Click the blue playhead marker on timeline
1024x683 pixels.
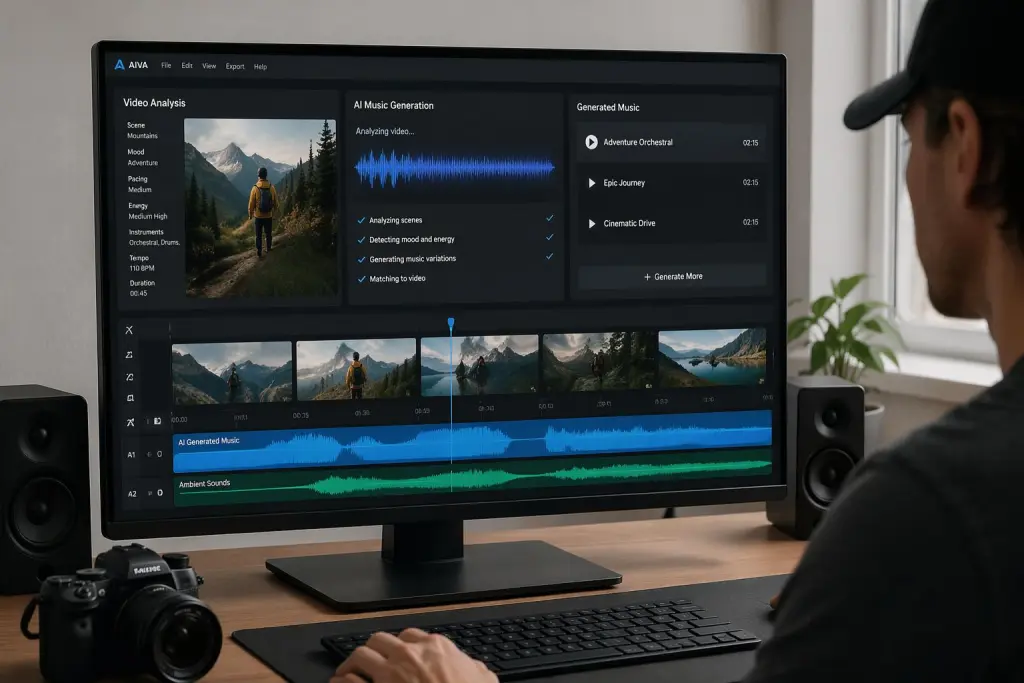pos(451,323)
